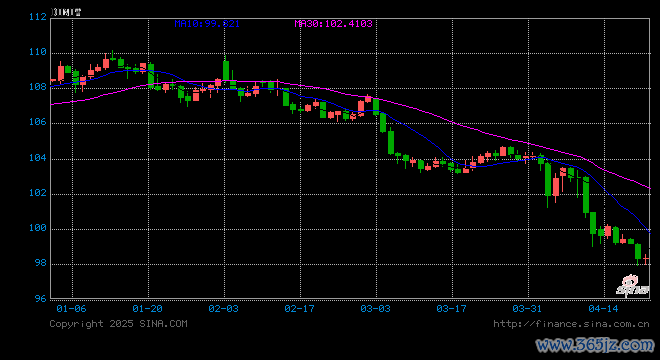
Task: Click the 03-03 date axis label
Action: (x=375, y=309)
